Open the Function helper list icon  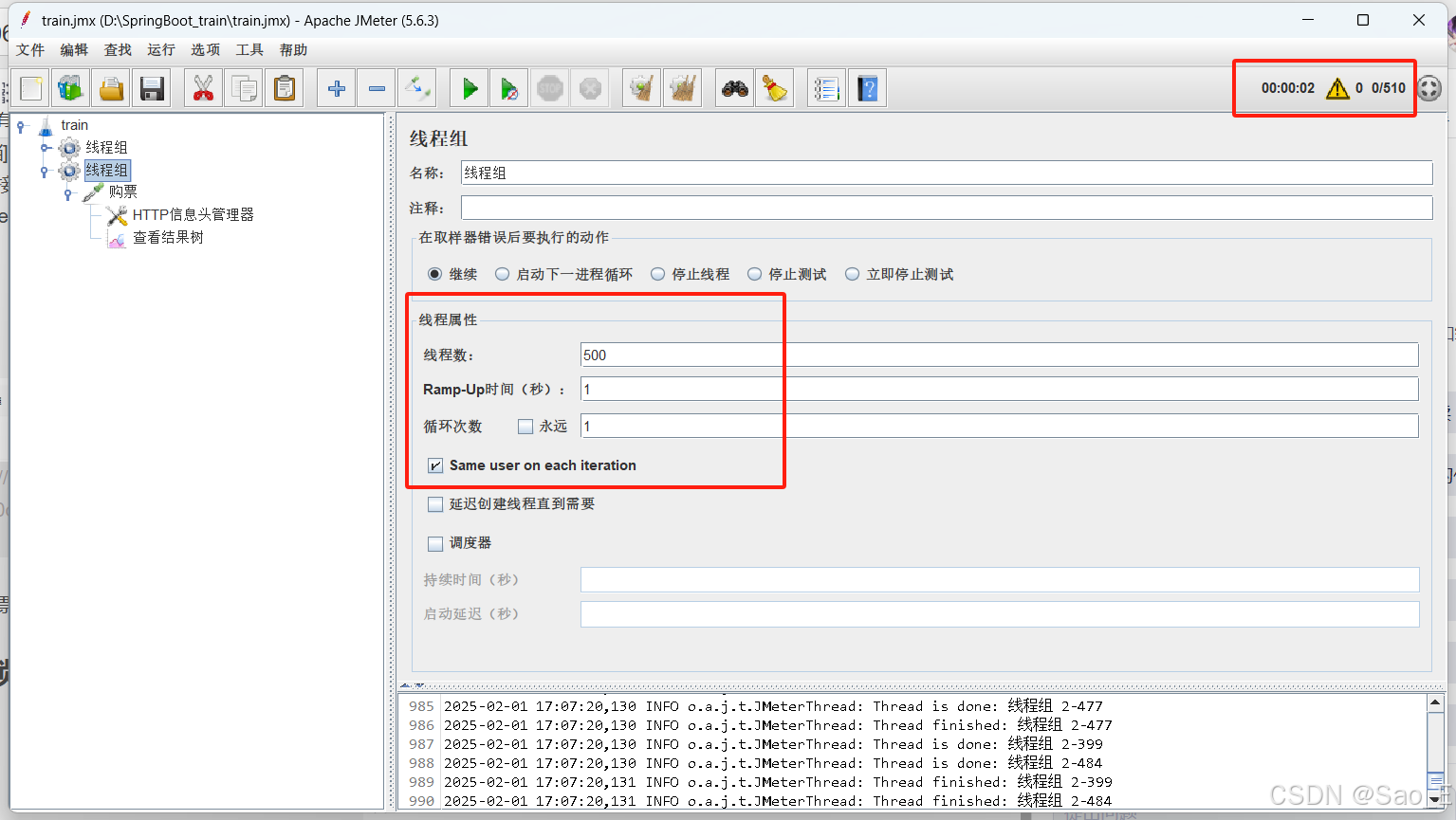pyautogui.click(x=826, y=88)
